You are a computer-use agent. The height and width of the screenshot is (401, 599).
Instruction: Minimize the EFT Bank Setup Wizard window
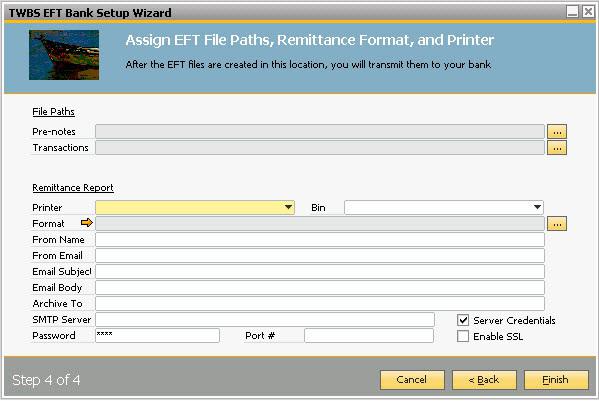tap(572, 12)
